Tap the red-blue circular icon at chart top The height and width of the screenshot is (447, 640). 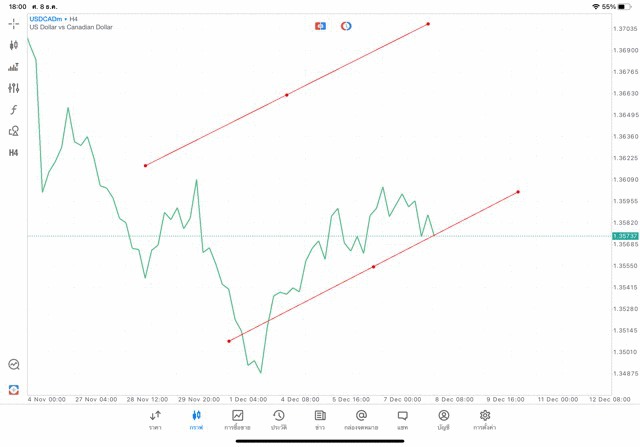(346, 26)
